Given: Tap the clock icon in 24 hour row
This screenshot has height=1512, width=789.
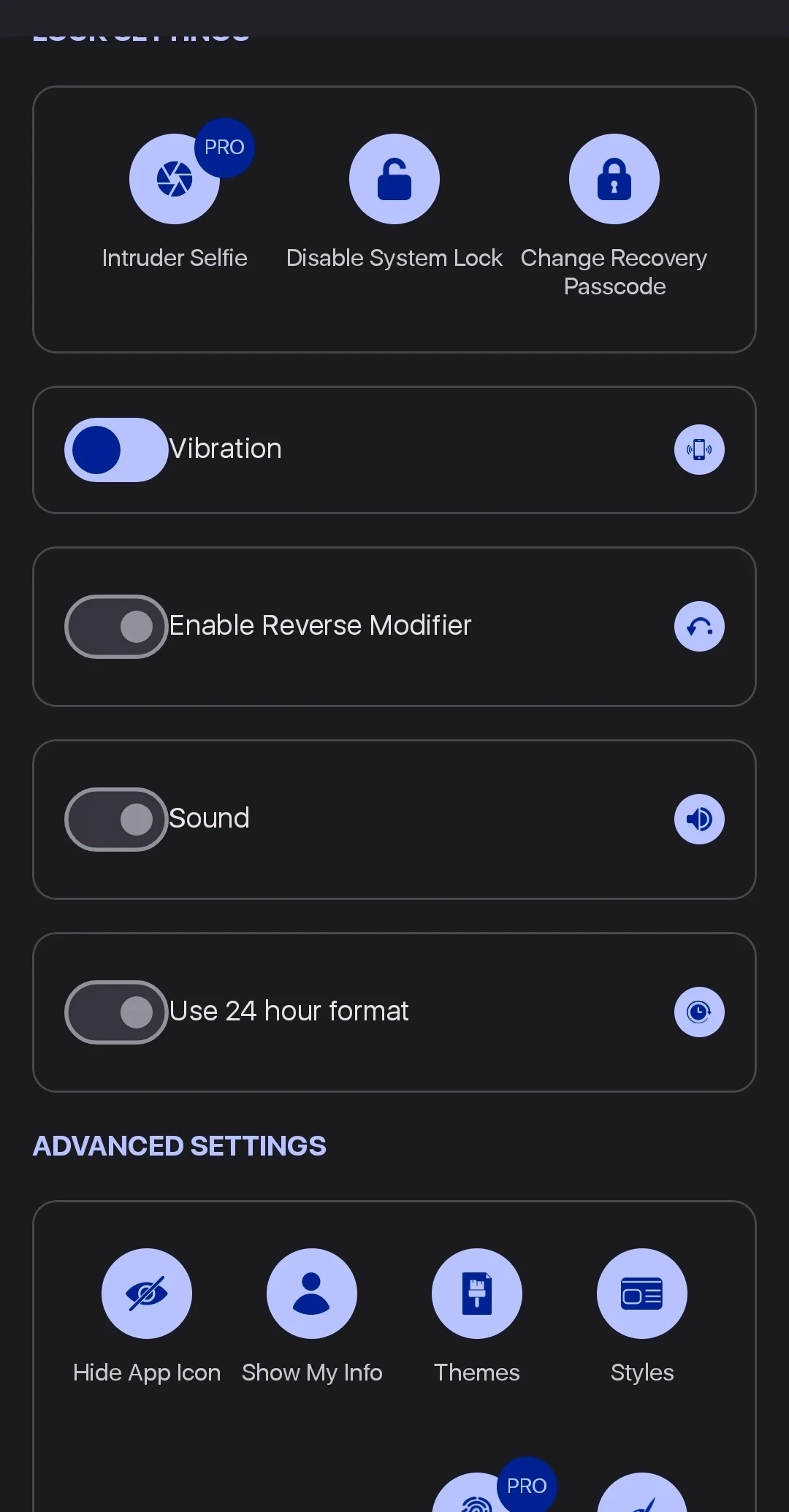Looking at the screenshot, I should (x=699, y=1012).
